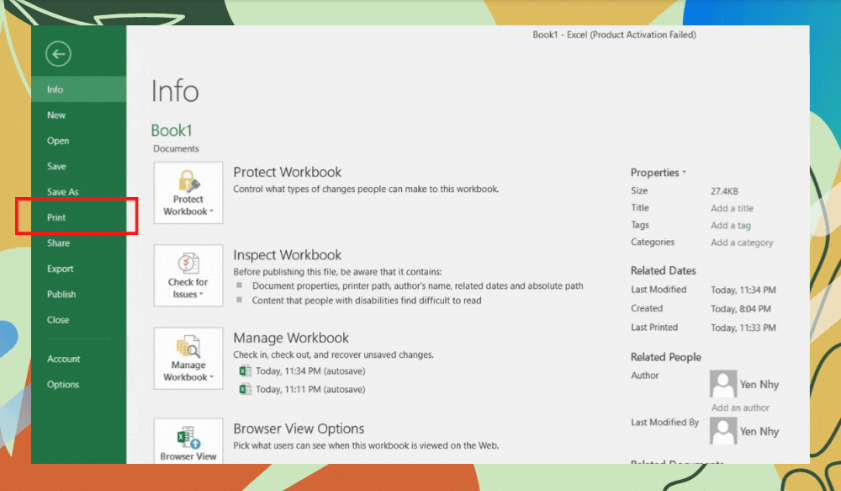Click Last Modified By user avatar
This screenshot has width=841, height=491.
click(723, 431)
